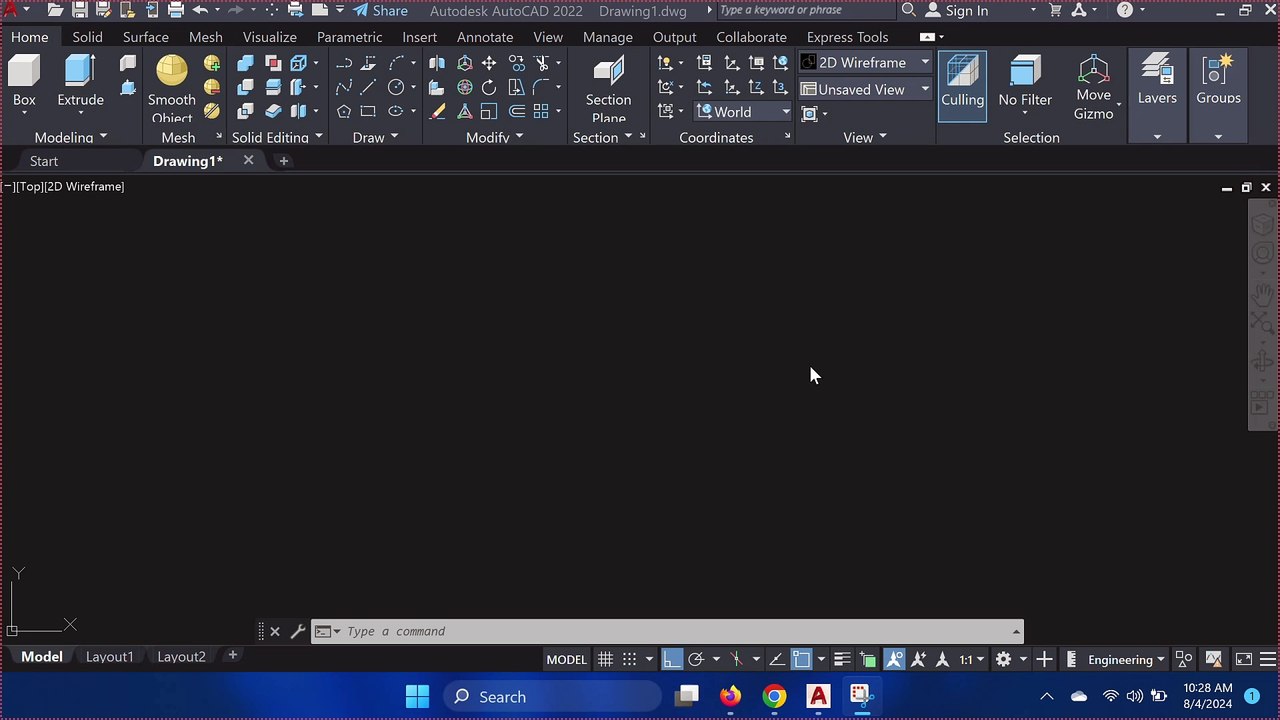Open the World UCS dropdown
This screenshot has width=1280, height=720.
click(743, 112)
